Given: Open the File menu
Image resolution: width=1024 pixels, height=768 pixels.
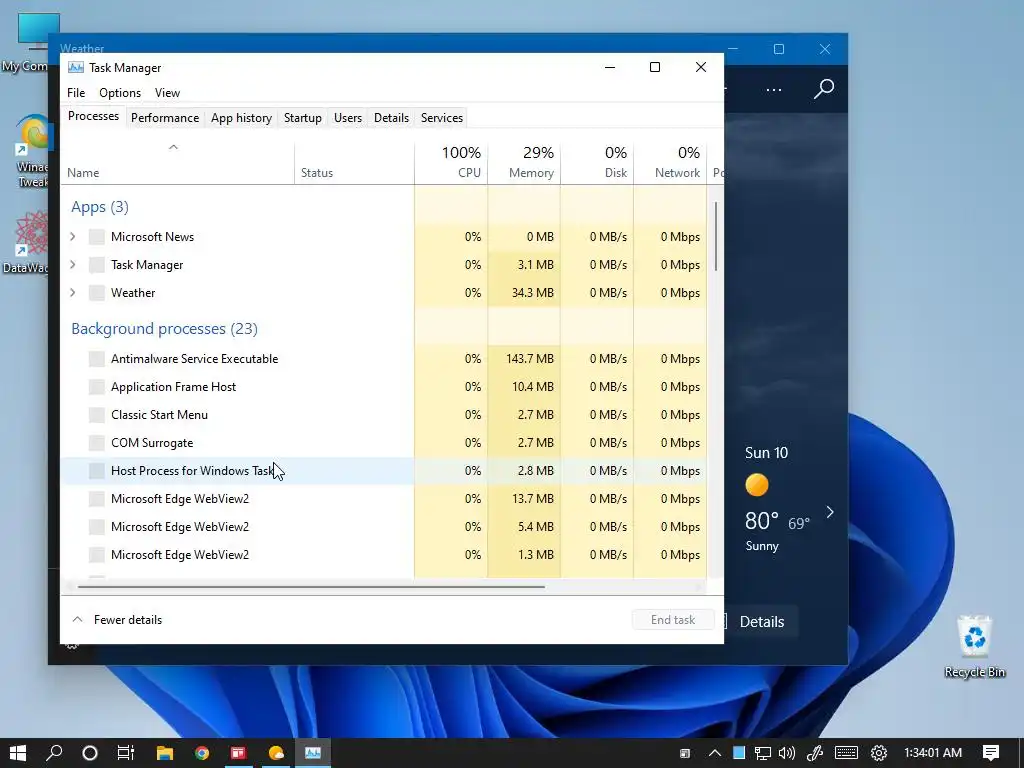Looking at the screenshot, I should [x=76, y=93].
